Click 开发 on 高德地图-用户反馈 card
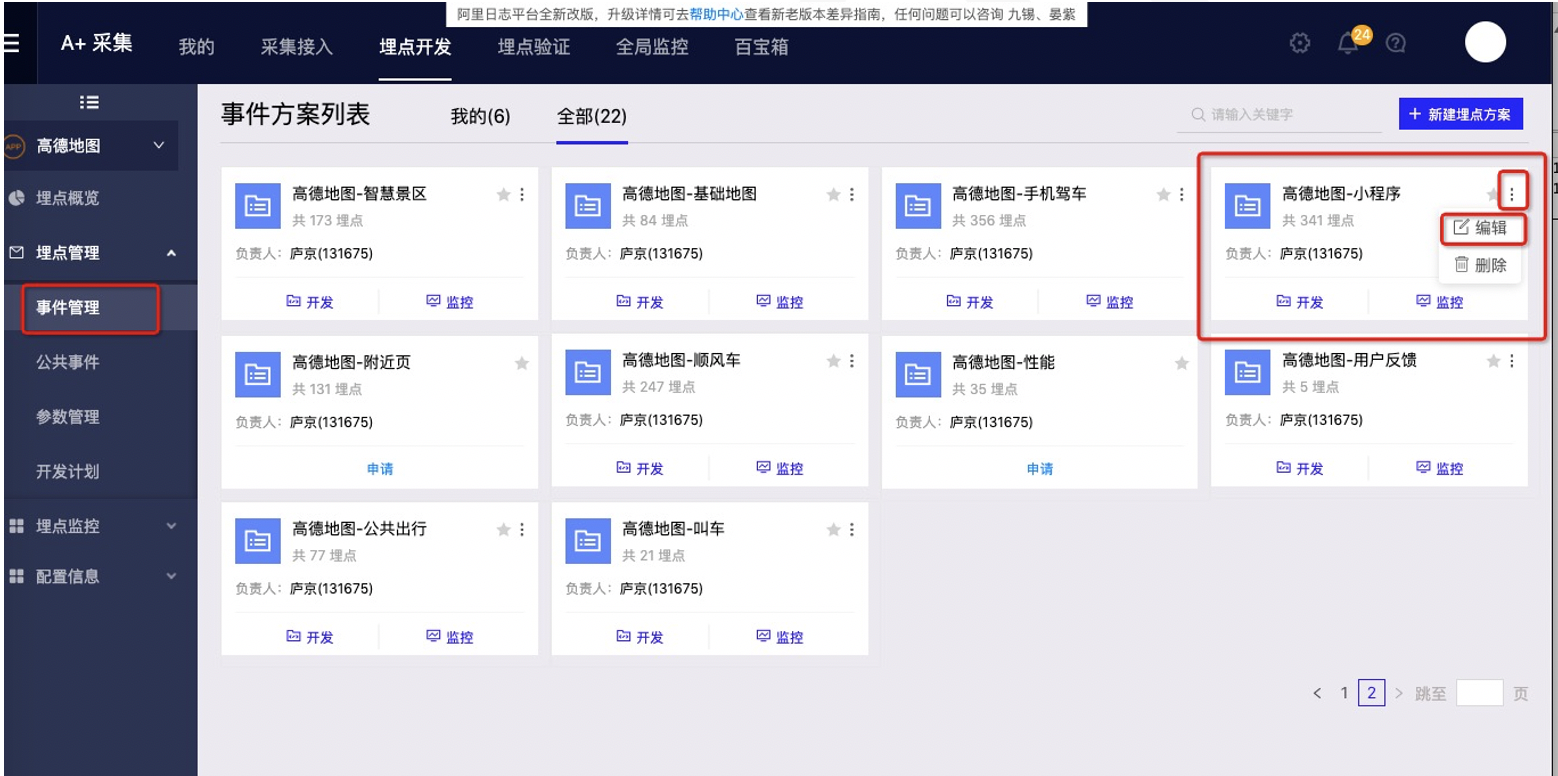 (x=1299, y=468)
